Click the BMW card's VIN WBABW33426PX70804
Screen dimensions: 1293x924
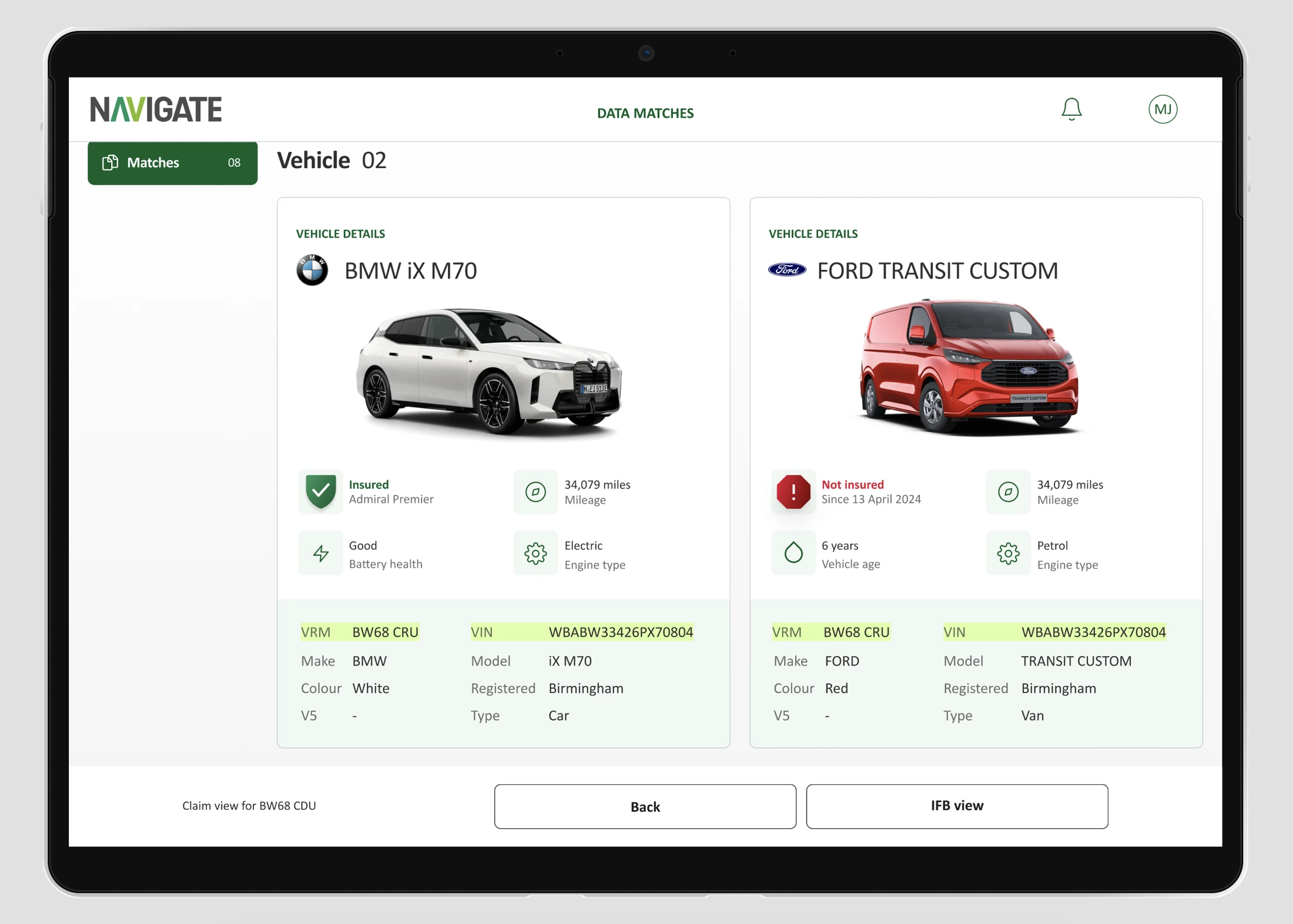[x=582, y=632]
